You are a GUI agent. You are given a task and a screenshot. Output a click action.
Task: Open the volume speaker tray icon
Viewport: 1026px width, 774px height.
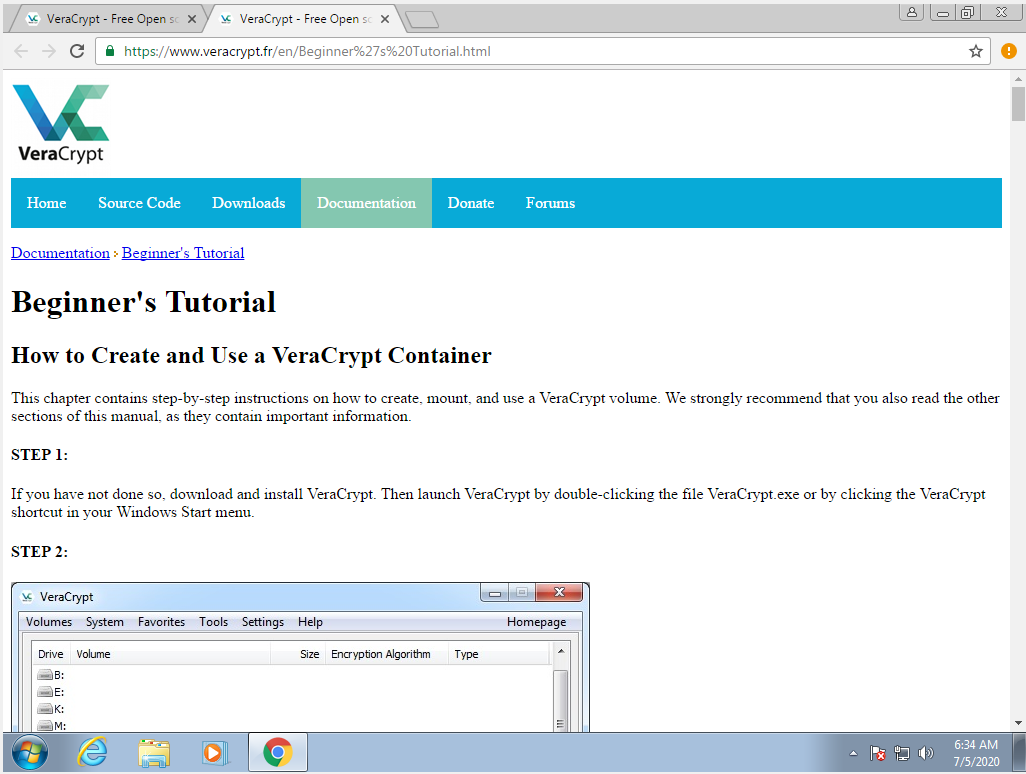point(926,753)
